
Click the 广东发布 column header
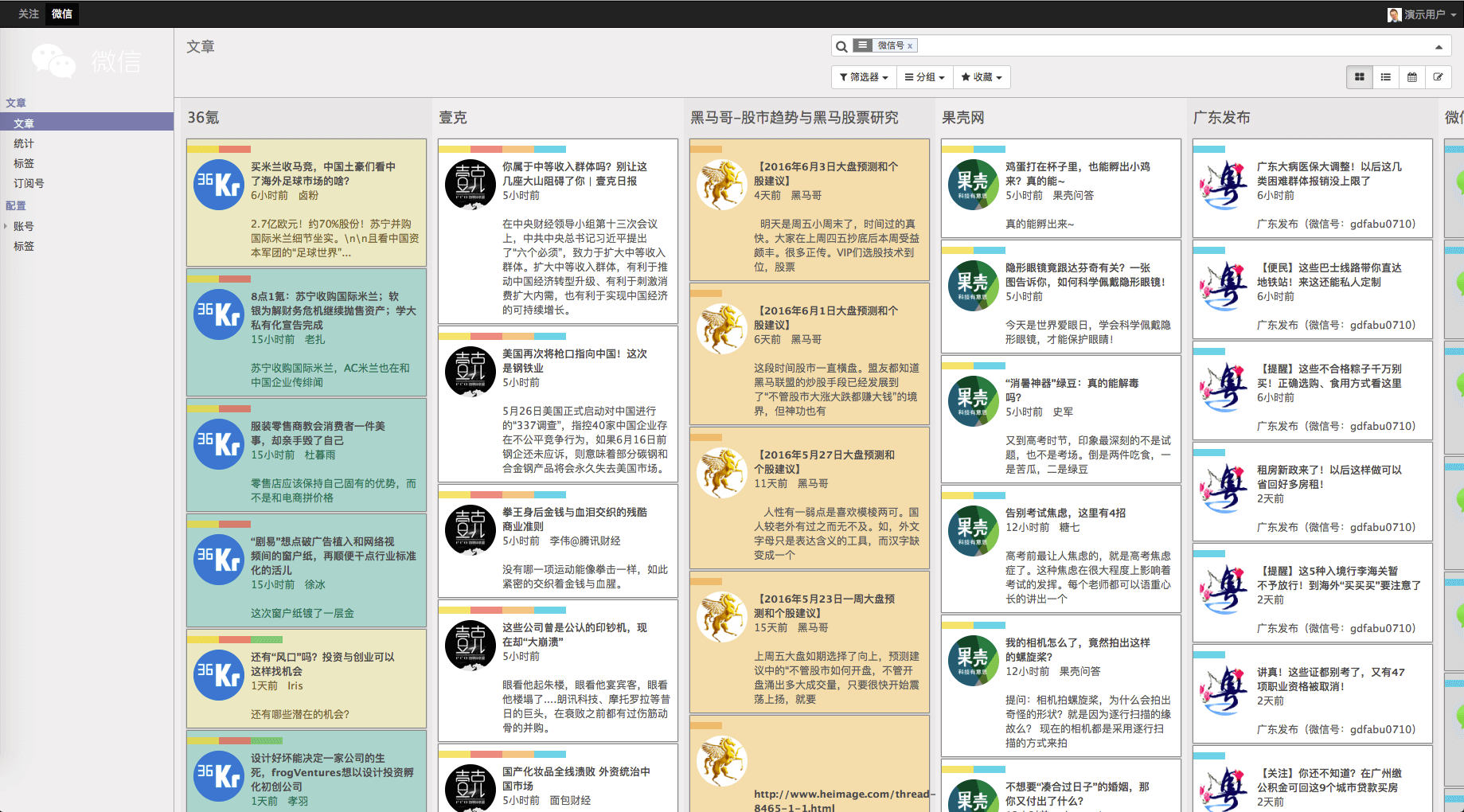pyautogui.click(x=1222, y=118)
